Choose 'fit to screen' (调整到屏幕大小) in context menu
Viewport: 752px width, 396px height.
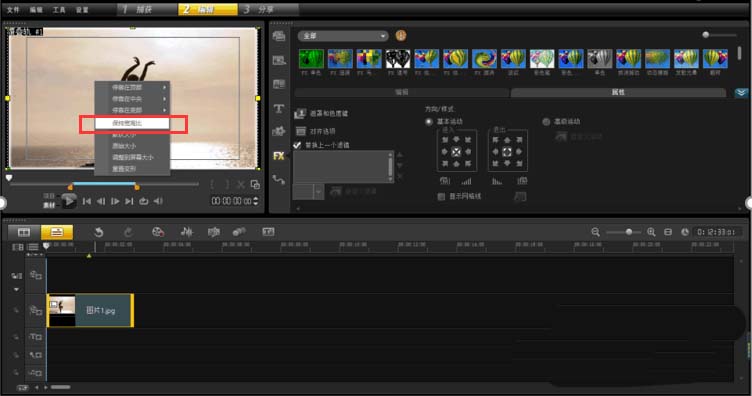(x=133, y=157)
